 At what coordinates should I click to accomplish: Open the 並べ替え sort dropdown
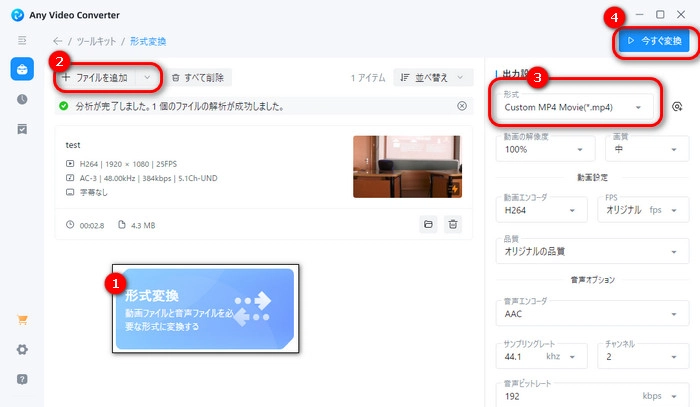(432, 78)
